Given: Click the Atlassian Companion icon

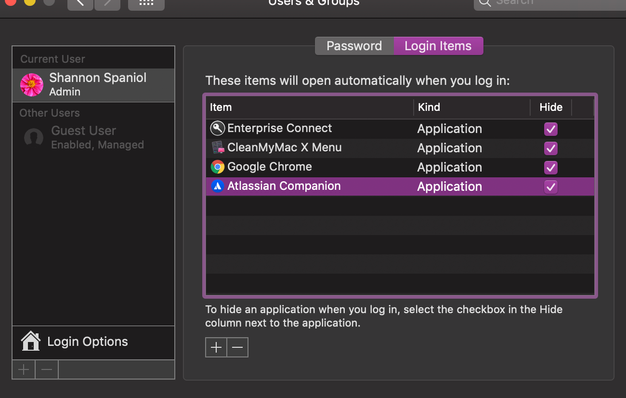Looking at the screenshot, I should (x=218, y=186).
